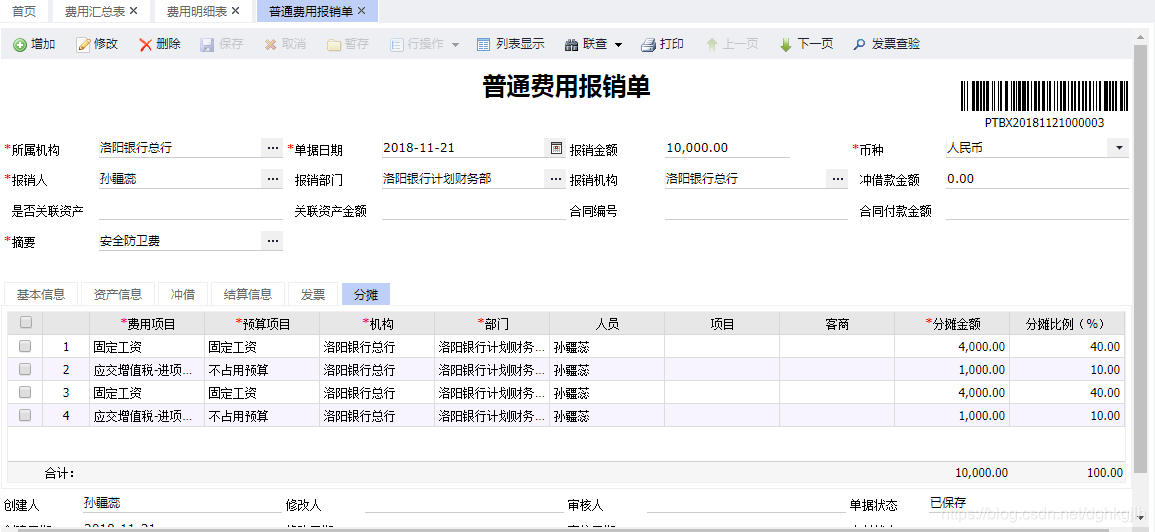Click the 4,000.00 amount in row 1
This screenshot has width=1155, height=532.
point(952,346)
